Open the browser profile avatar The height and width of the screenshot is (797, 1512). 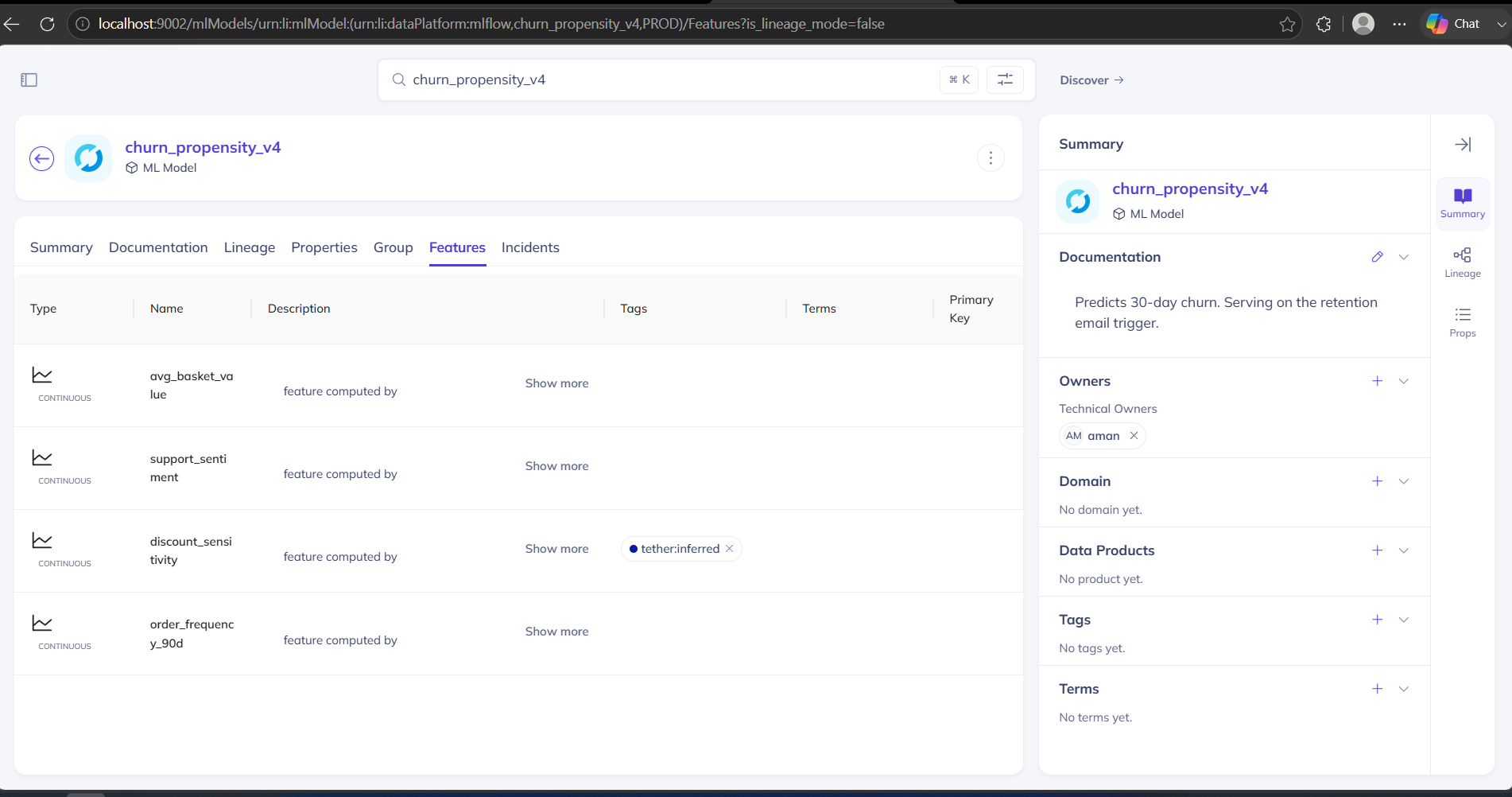1363,24
